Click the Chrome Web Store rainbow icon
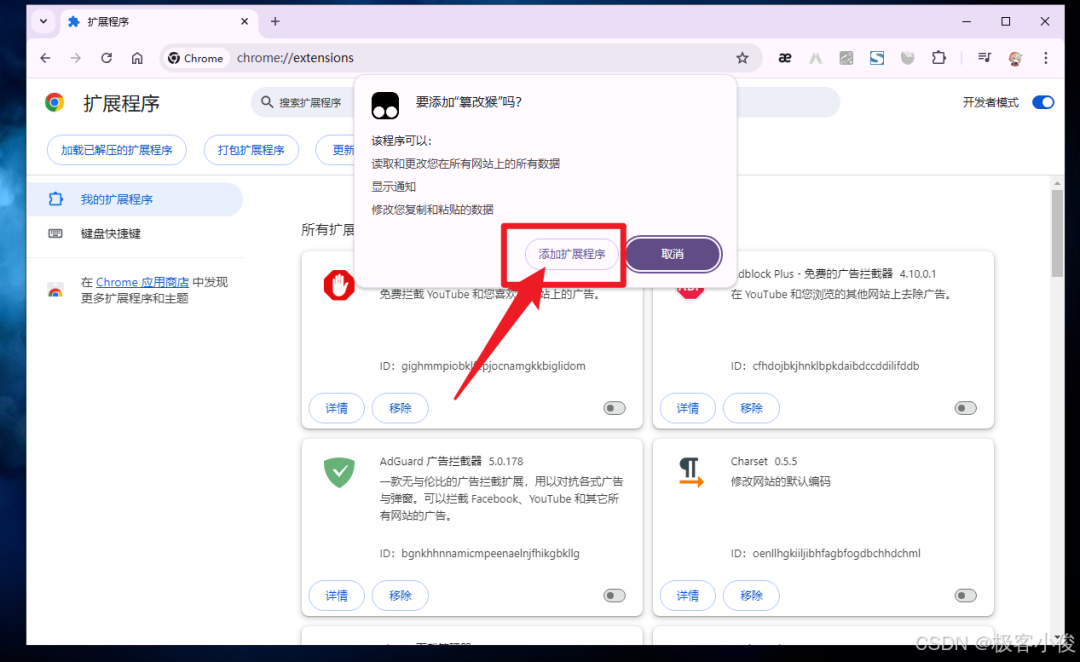Image resolution: width=1080 pixels, height=662 pixels. (x=55, y=290)
